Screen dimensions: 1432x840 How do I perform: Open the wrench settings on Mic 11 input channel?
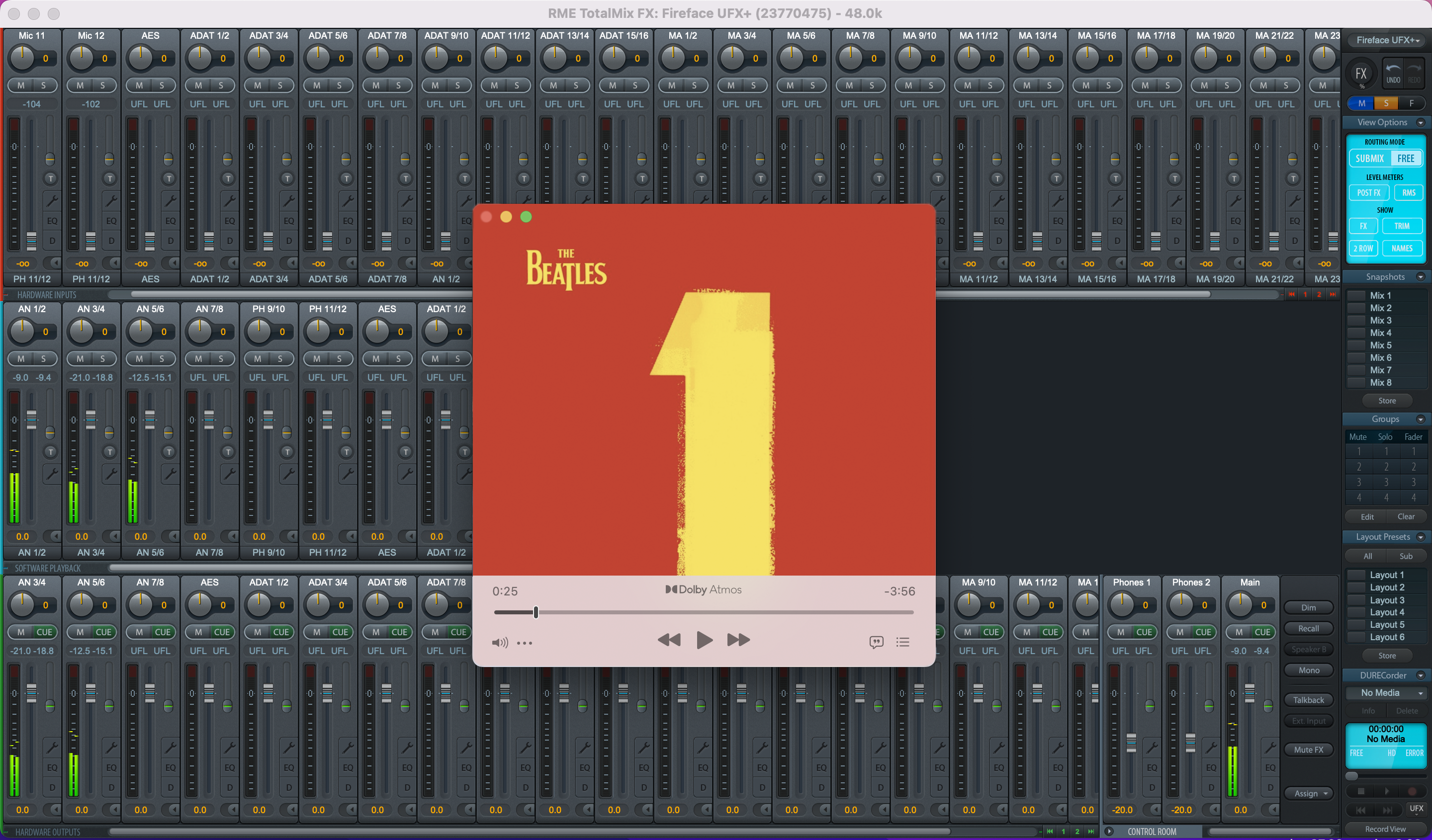52,200
